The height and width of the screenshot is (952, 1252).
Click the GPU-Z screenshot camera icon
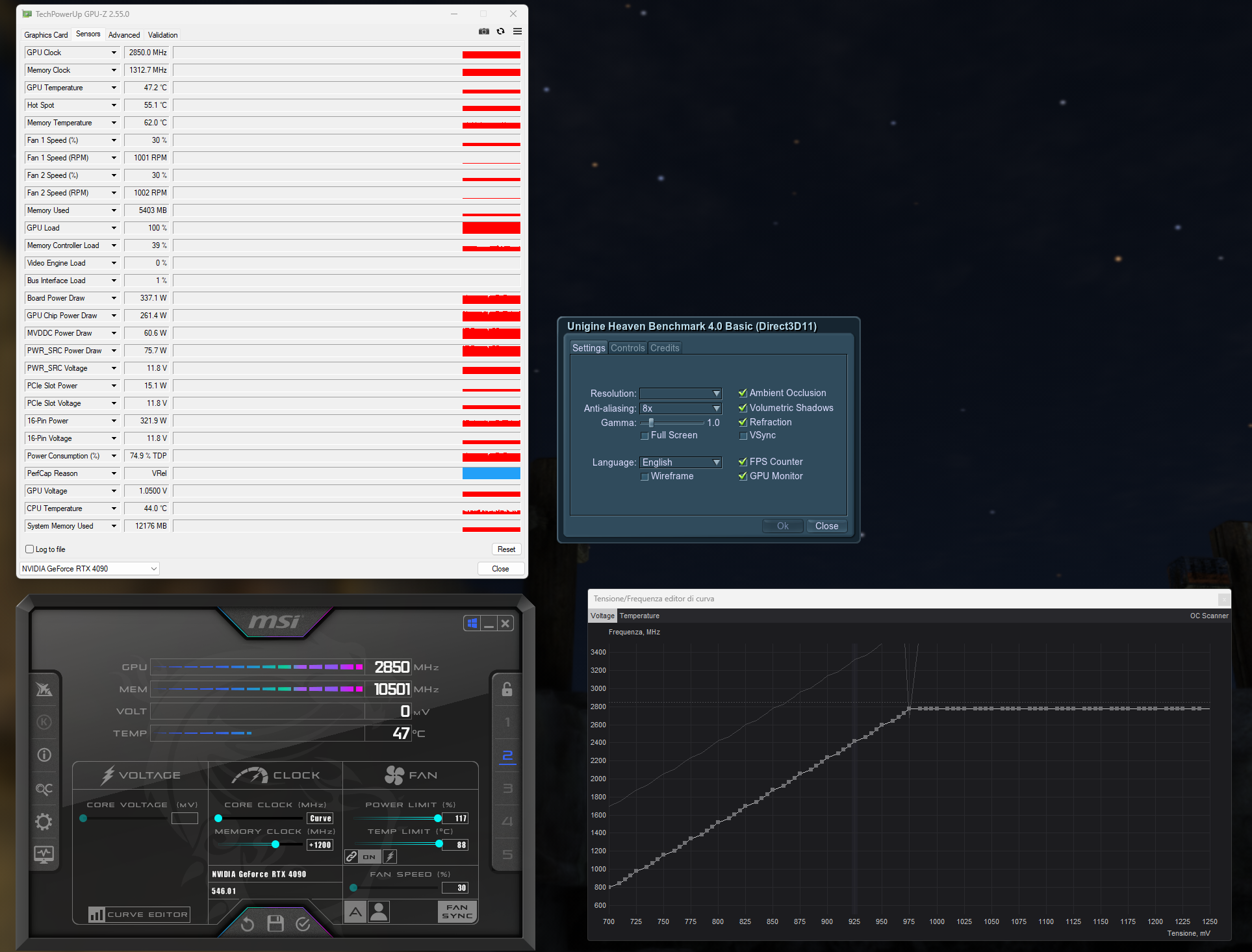pos(484,31)
